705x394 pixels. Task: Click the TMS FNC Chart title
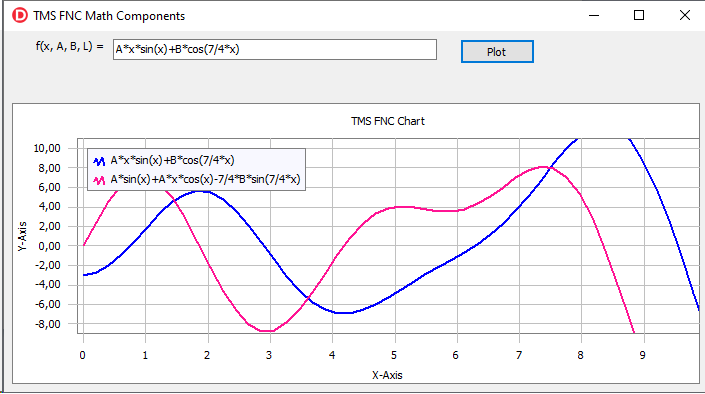pyautogui.click(x=388, y=121)
